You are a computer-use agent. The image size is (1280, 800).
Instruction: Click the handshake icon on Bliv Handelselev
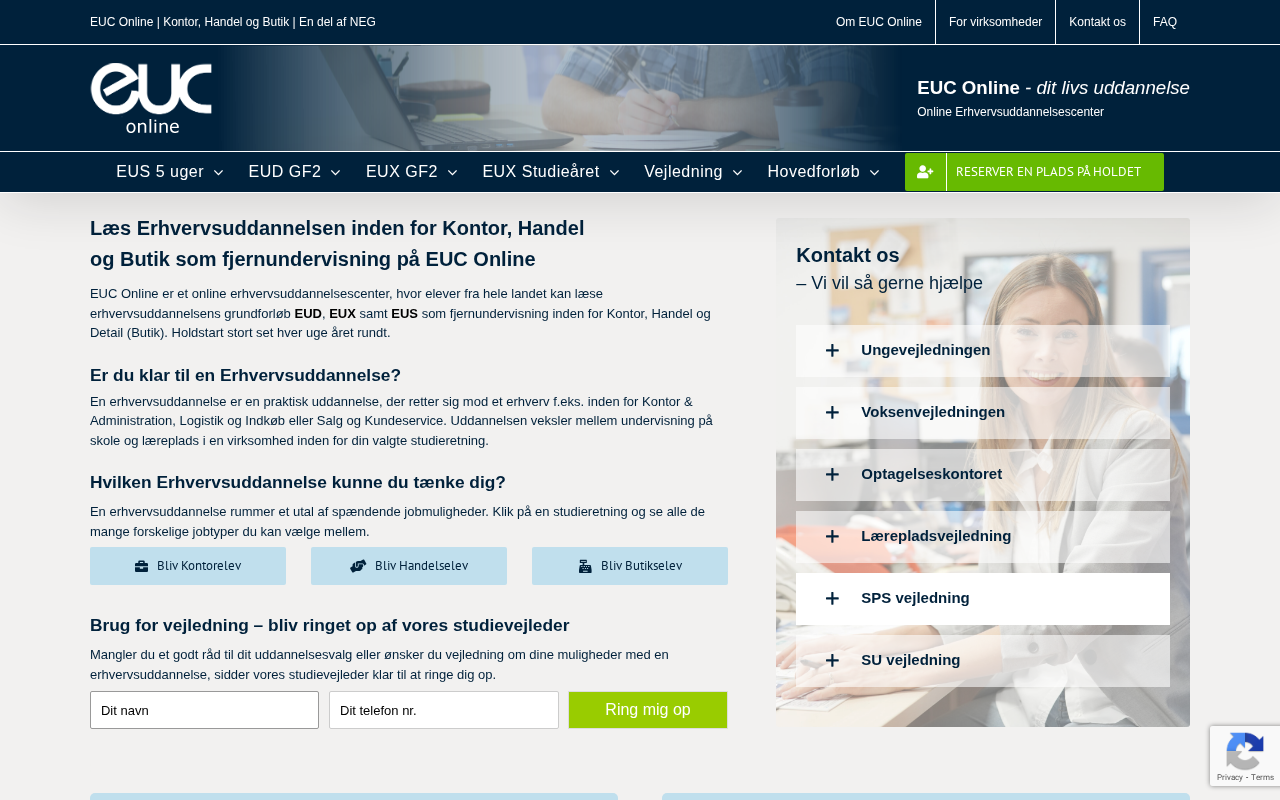[x=358, y=566]
